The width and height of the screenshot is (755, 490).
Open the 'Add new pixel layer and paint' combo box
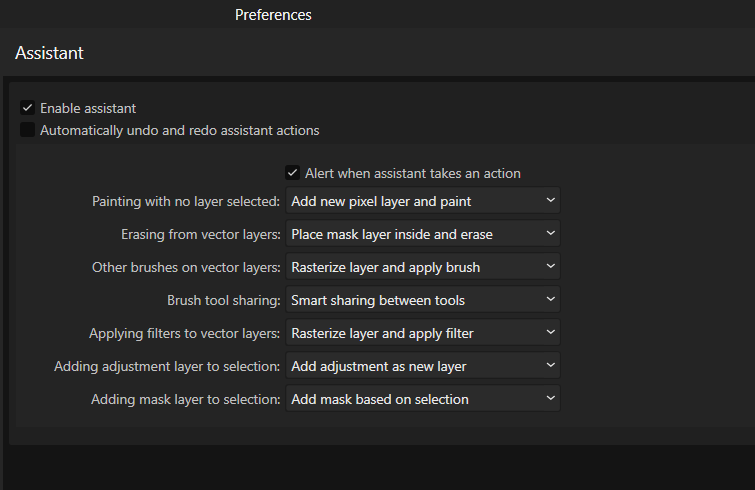423,201
